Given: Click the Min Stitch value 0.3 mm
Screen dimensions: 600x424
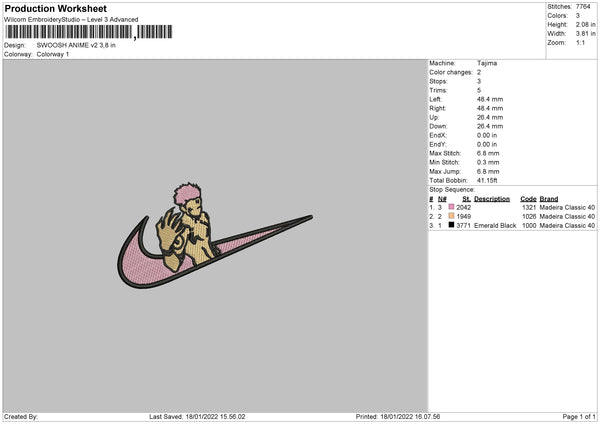Looking at the screenshot, I should tap(488, 162).
